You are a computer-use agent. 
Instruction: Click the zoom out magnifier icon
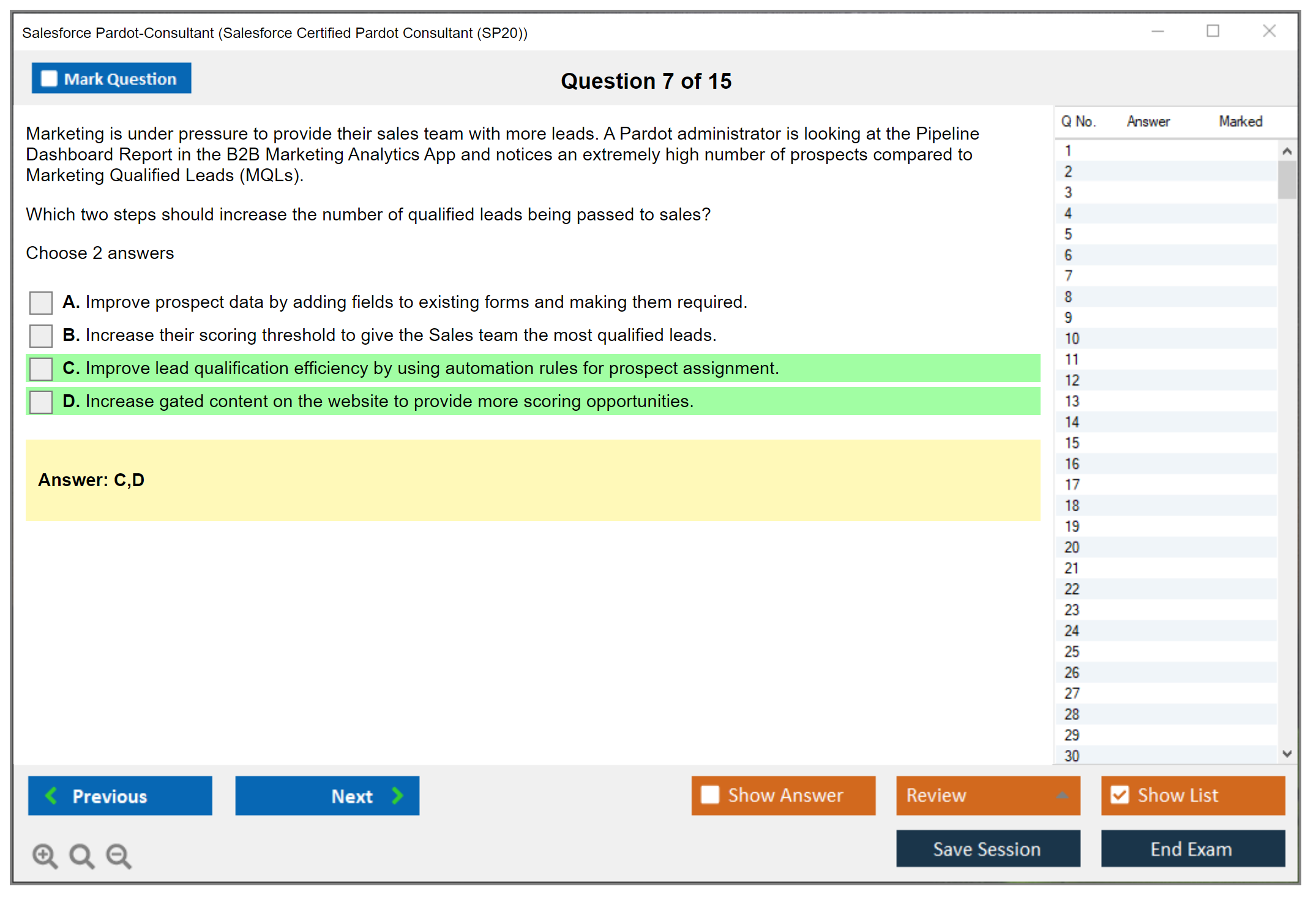point(119,855)
